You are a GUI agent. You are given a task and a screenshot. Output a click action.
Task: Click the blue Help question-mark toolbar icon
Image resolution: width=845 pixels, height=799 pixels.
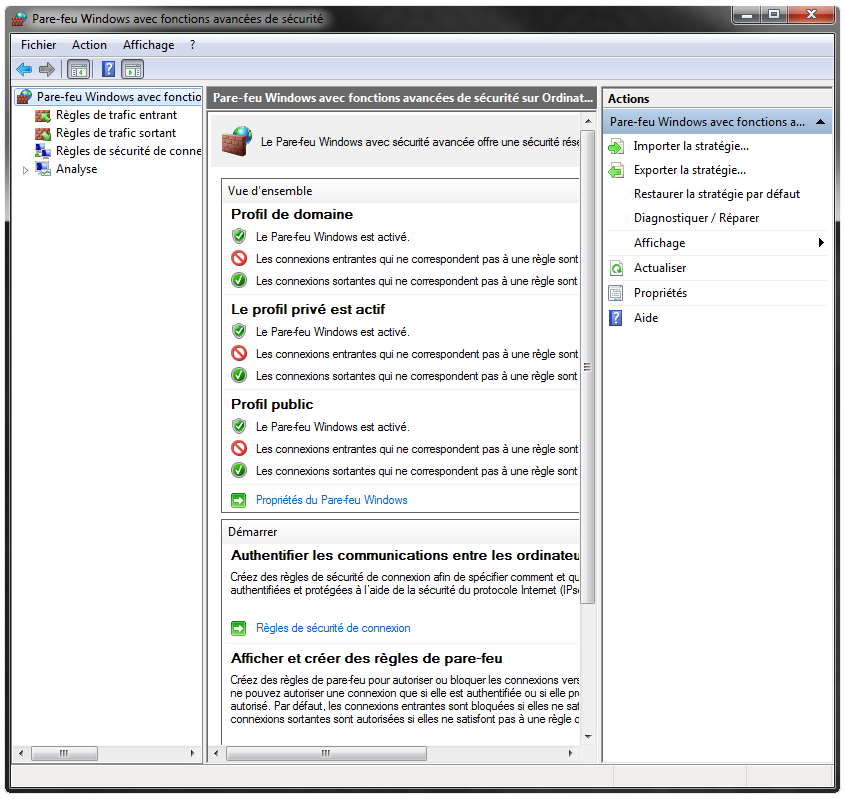point(108,70)
